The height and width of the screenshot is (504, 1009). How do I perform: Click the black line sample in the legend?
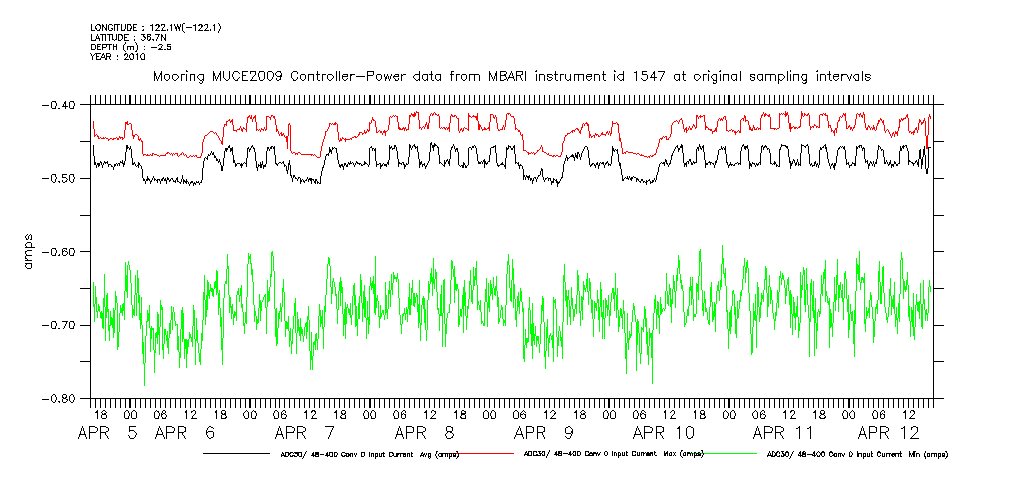point(240,454)
